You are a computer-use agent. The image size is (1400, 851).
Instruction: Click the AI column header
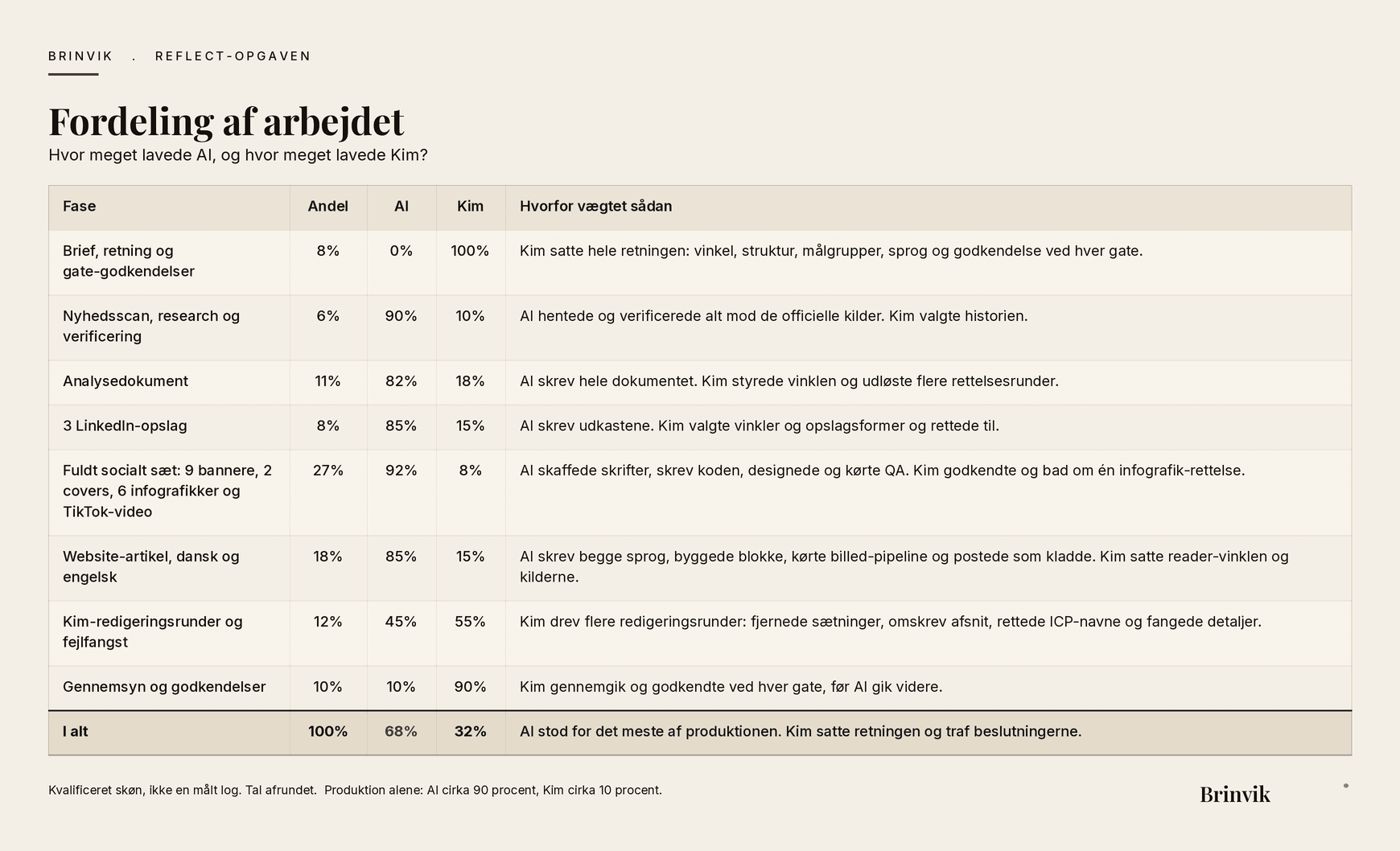[x=401, y=206]
